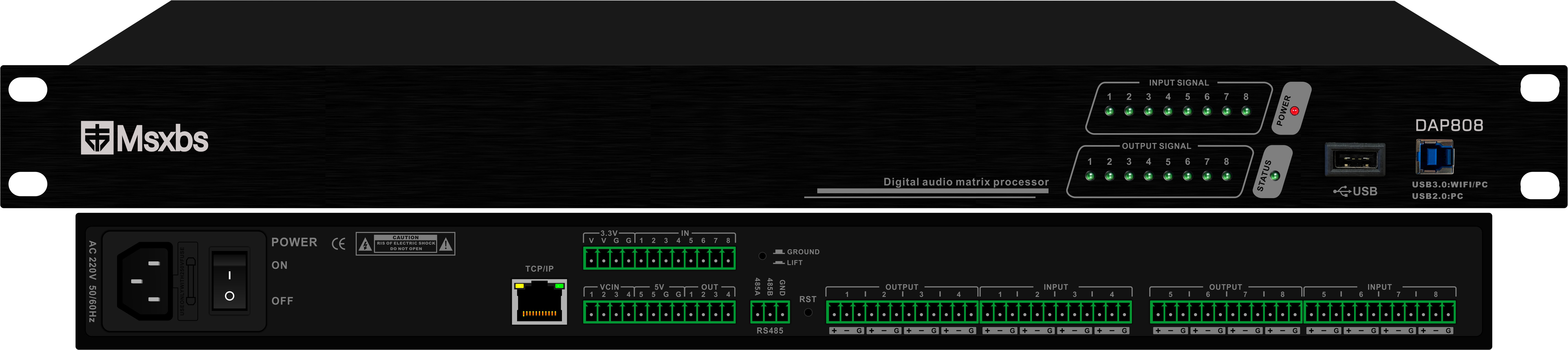
Task: Click the 'GROUND' label
Action: (803, 252)
